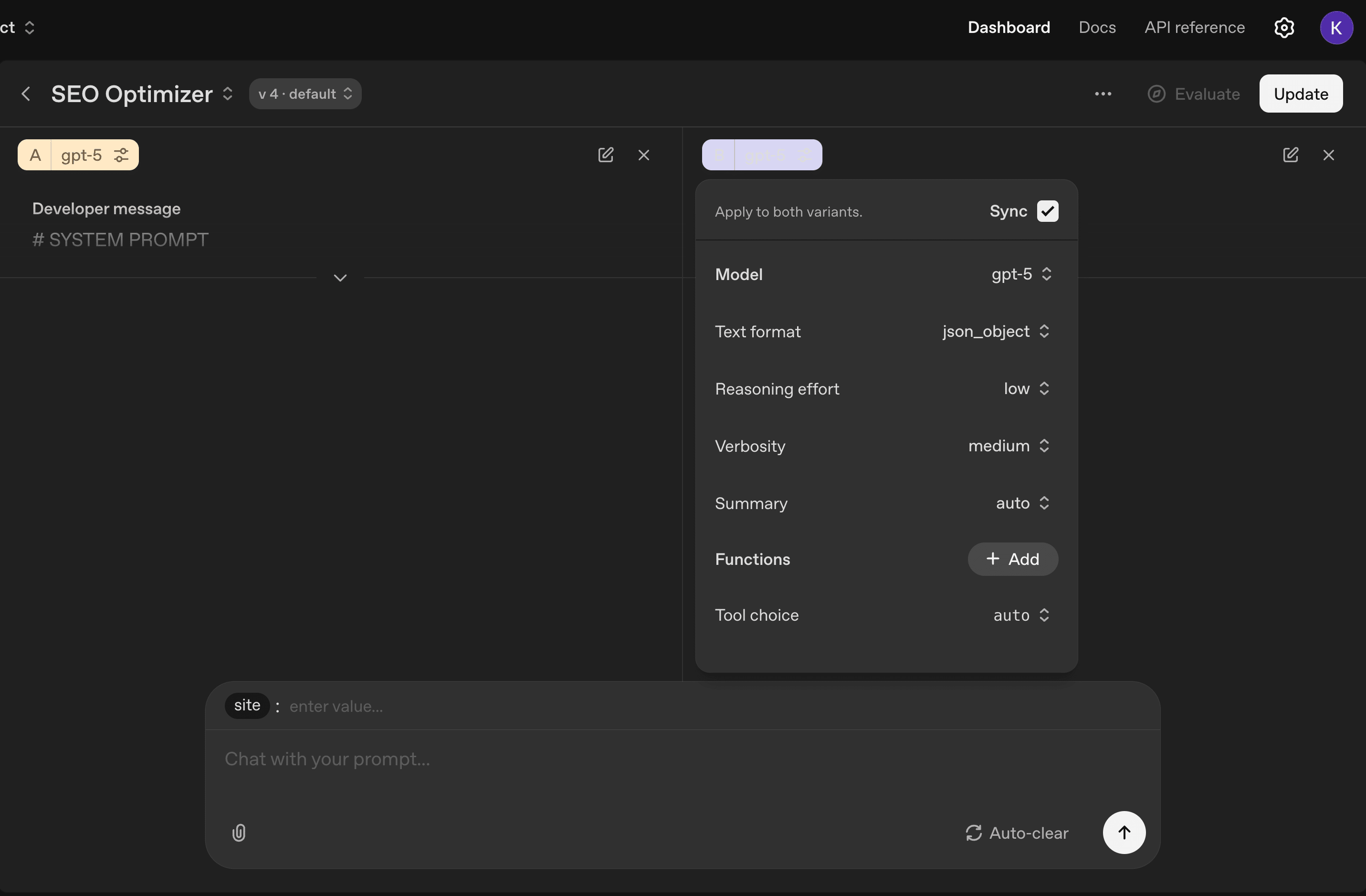Click edit icon in variant A panel
This screenshot has height=896, width=1366.
point(606,155)
